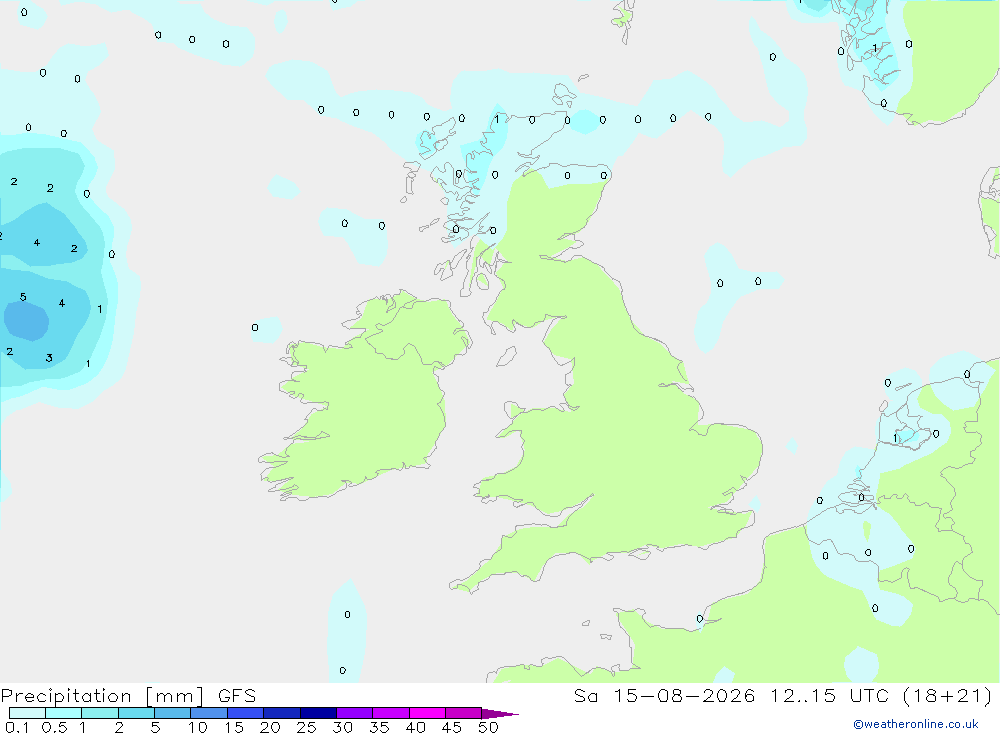The width and height of the screenshot is (1000, 733).
Task: Click the "45" legend tick label
Action: (452, 727)
